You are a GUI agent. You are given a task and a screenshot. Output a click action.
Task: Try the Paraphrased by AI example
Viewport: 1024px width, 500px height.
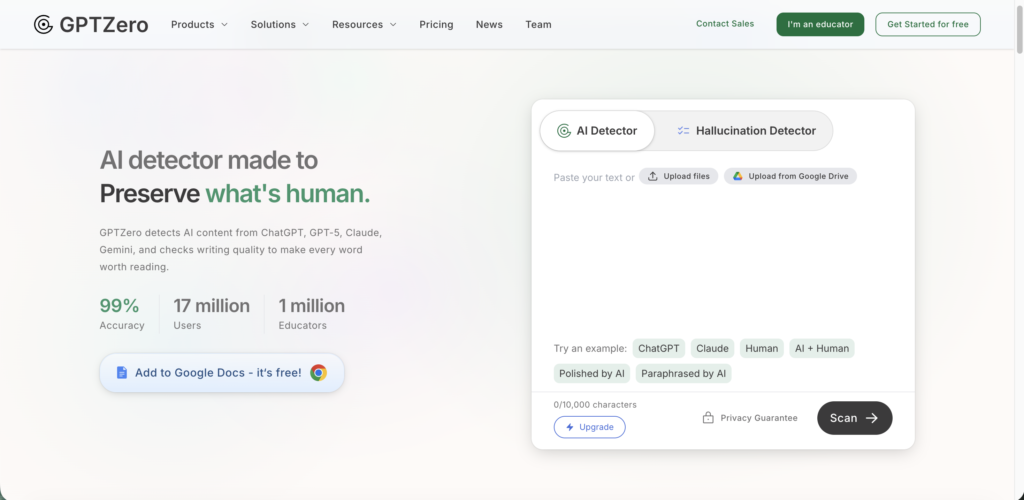(683, 373)
